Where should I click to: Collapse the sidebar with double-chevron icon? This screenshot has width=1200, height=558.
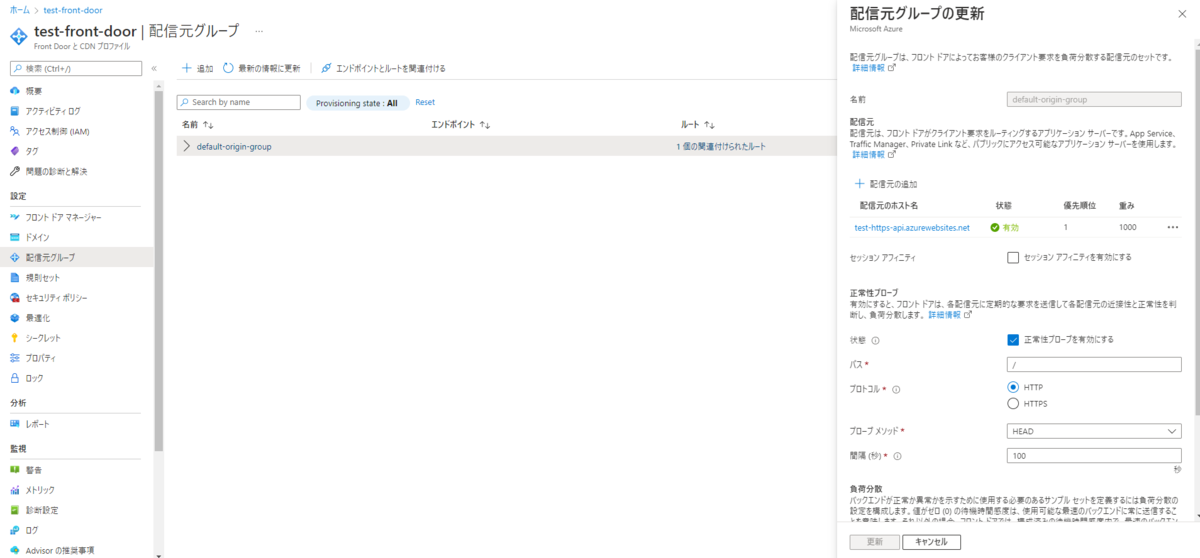155,68
